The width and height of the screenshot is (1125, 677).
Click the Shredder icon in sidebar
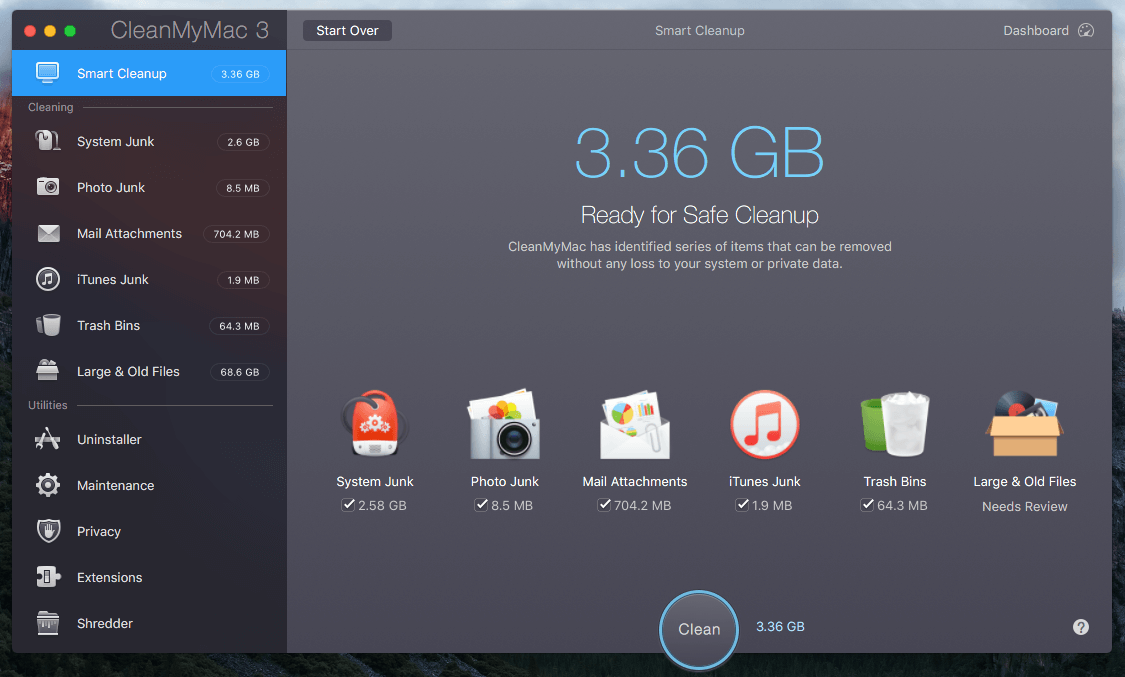[48, 622]
